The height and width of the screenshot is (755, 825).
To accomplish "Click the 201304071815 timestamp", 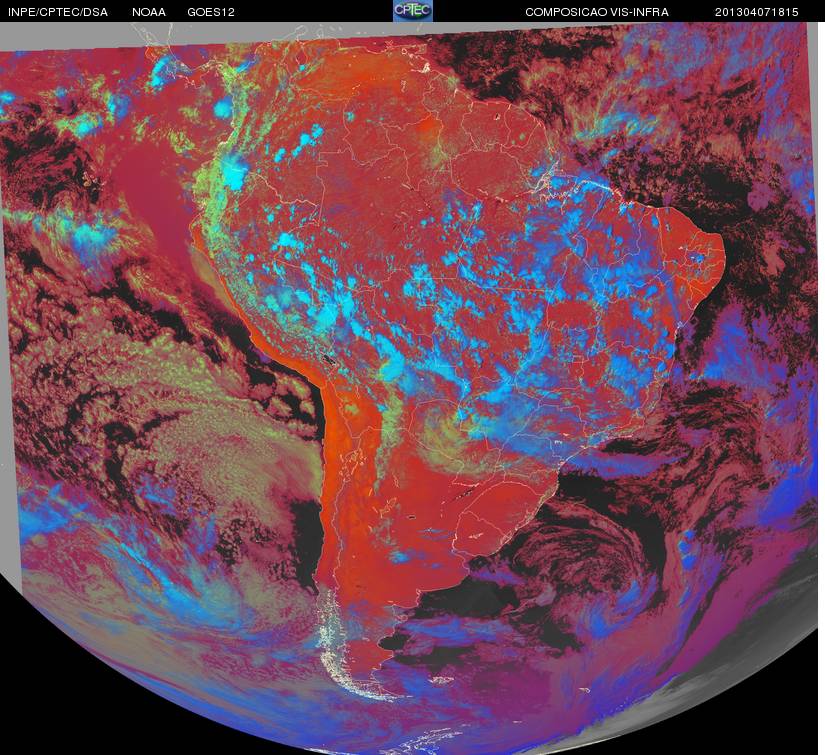I will 756,12.
